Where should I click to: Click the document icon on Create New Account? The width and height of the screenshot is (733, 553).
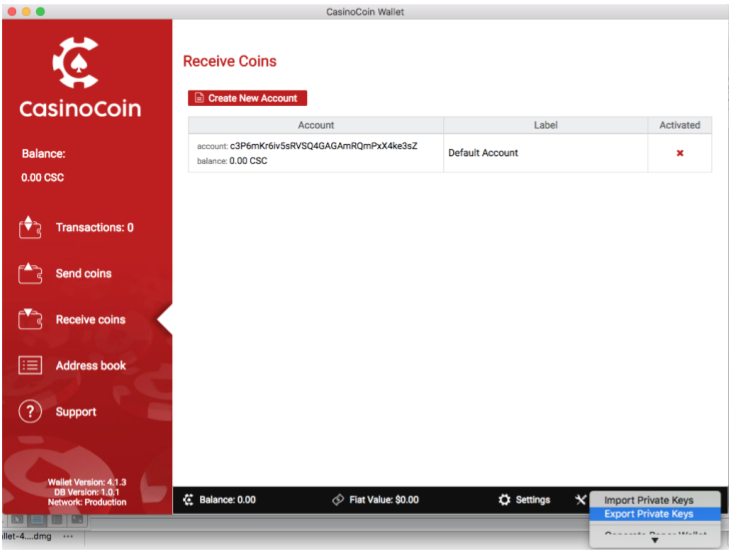pos(199,98)
